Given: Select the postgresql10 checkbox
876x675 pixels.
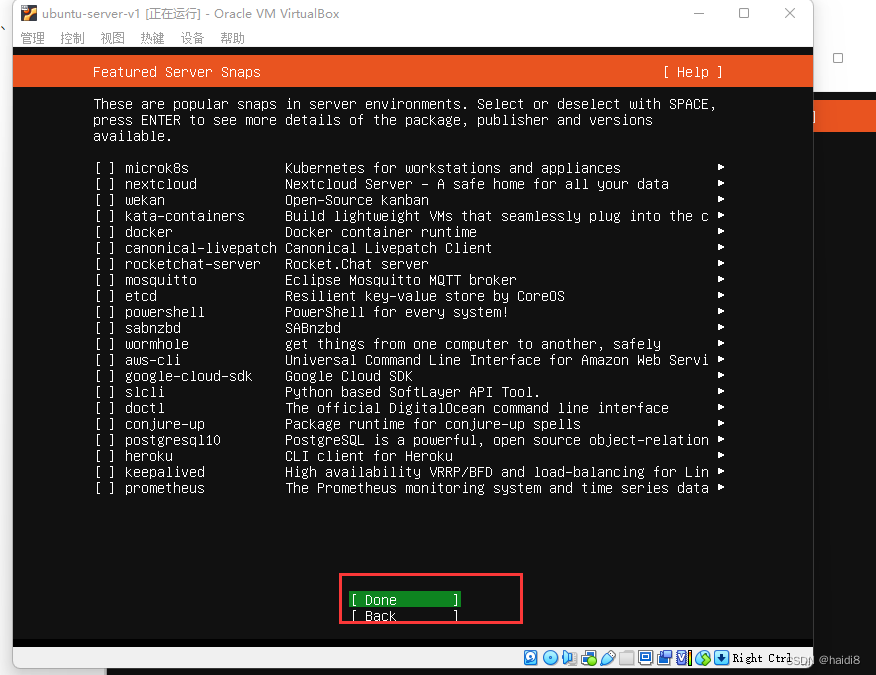Looking at the screenshot, I should (104, 440).
